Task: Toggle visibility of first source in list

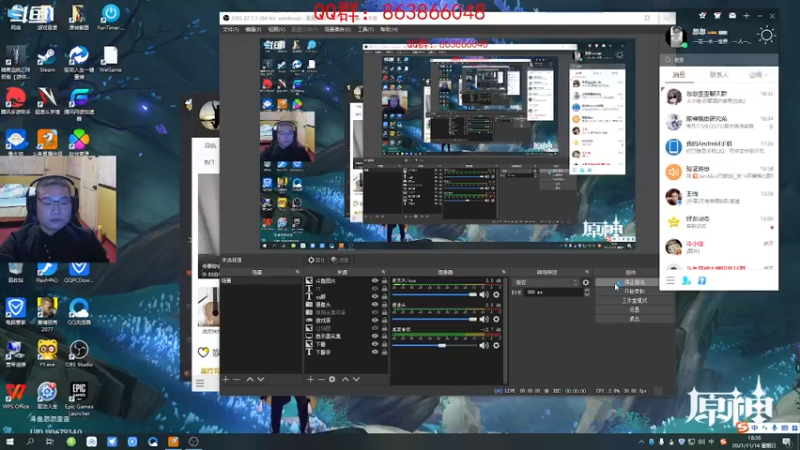Action: 375,281
